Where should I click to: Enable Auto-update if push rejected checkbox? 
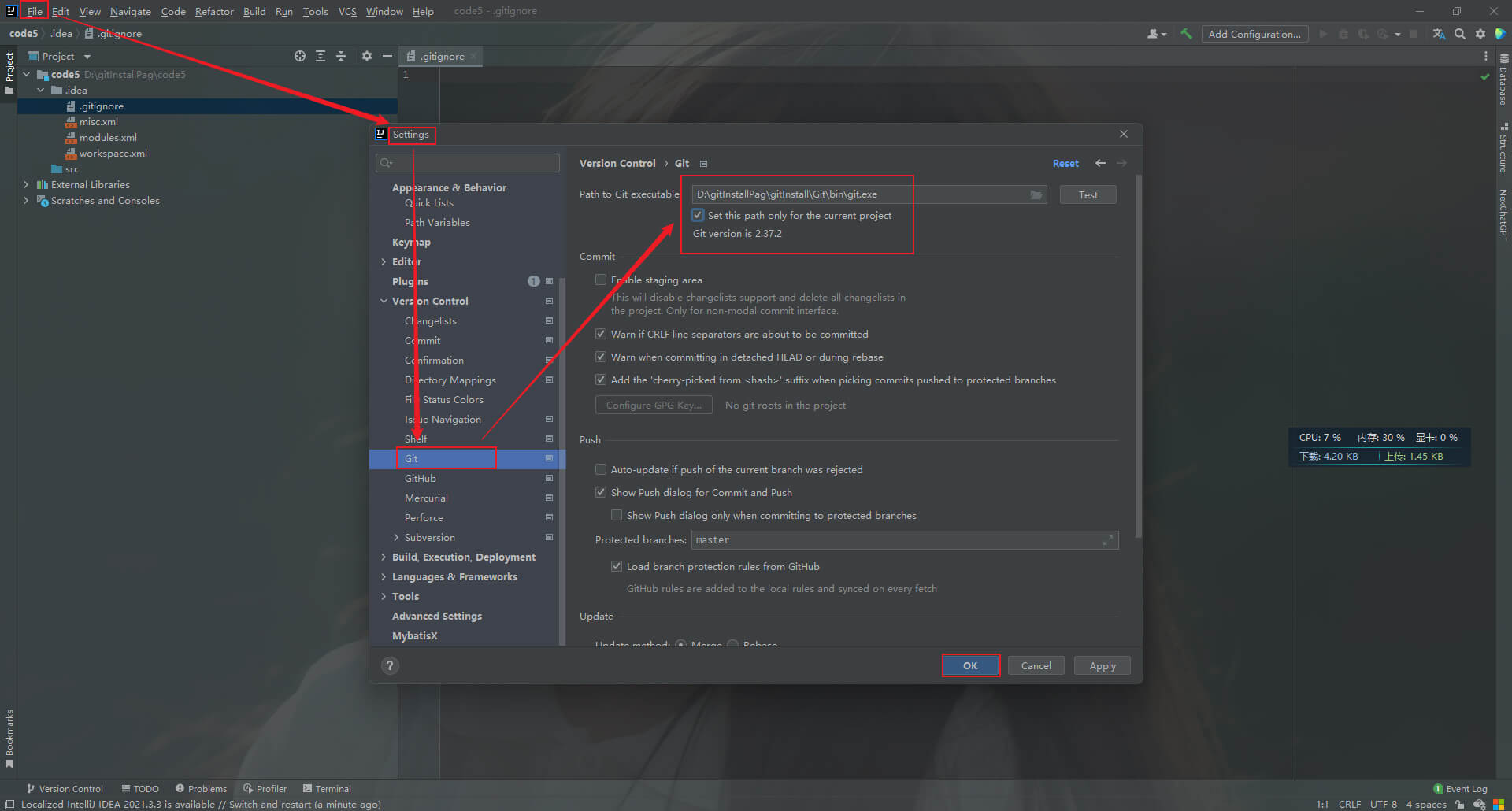[x=601, y=469]
